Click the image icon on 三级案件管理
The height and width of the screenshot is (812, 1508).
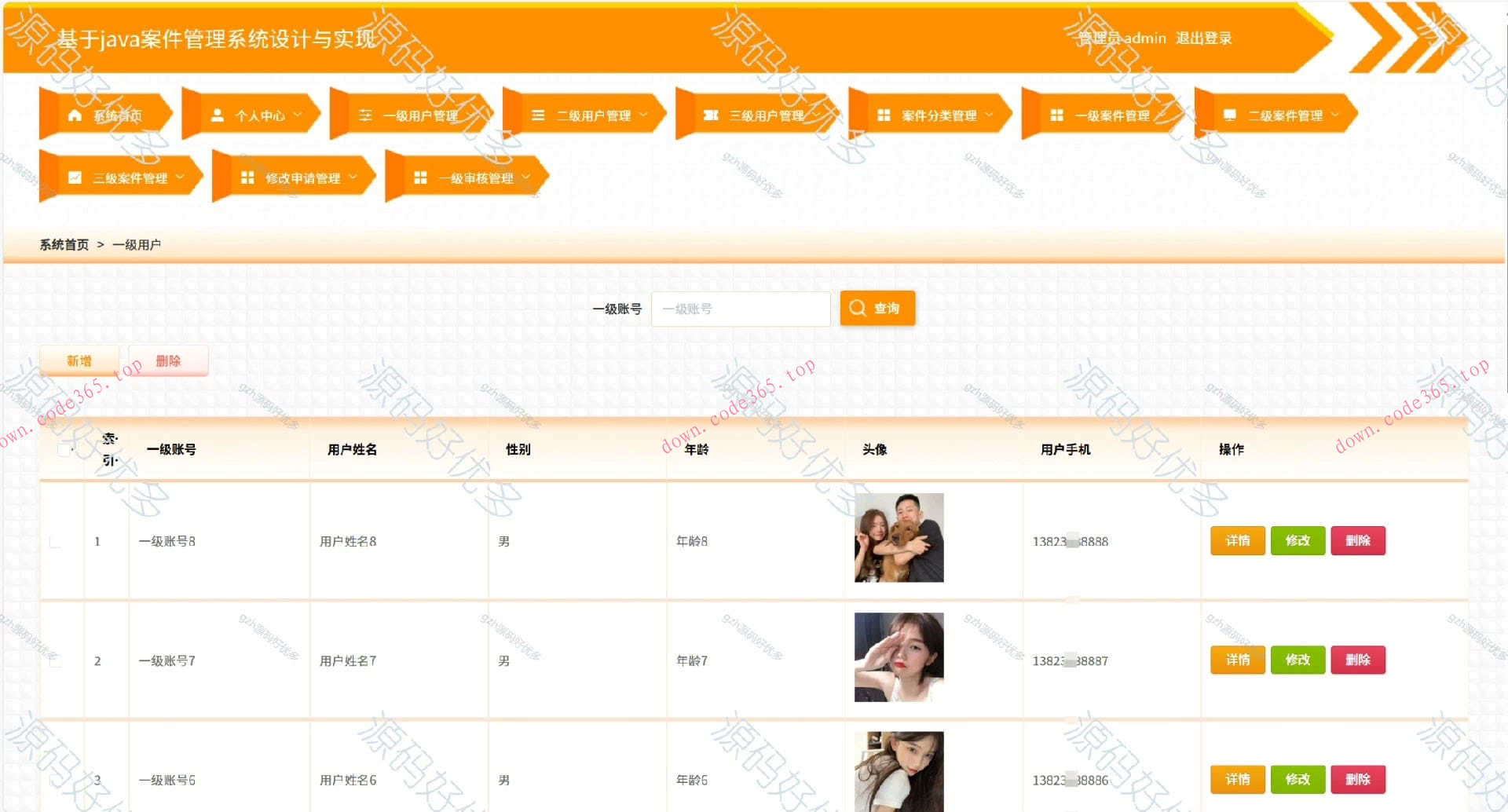tap(75, 177)
